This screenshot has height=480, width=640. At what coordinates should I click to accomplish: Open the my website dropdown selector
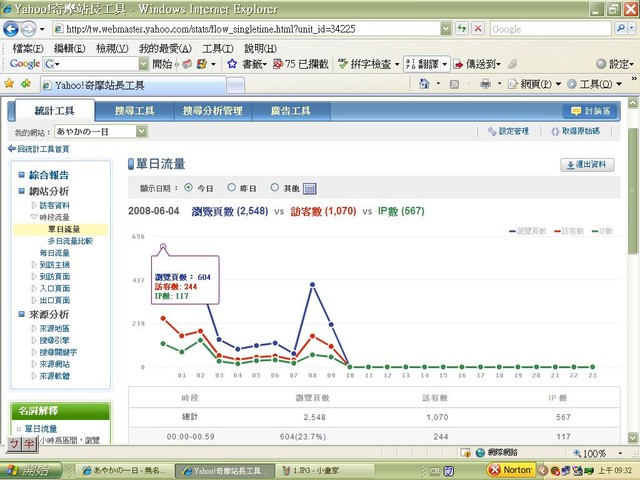click(141, 131)
